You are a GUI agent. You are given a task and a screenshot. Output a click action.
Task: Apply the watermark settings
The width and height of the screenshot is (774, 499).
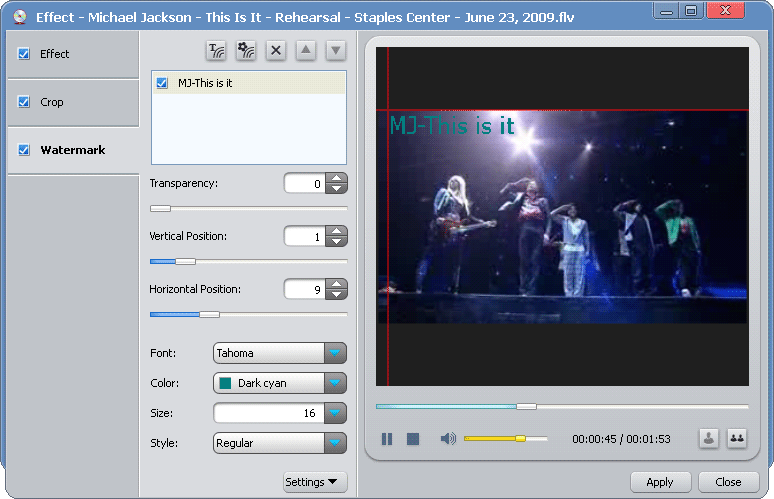660,482
